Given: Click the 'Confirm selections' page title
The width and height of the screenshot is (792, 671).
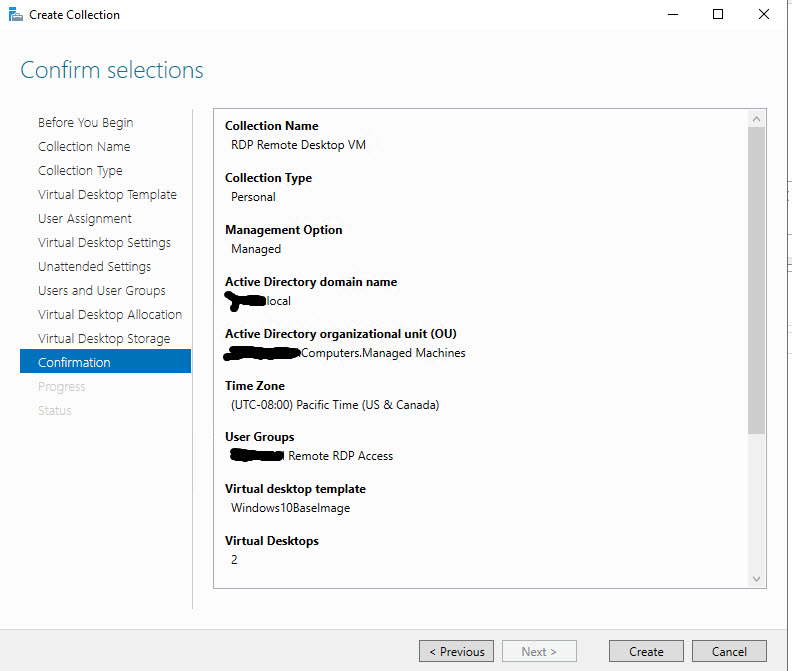Looking at the screenshot, I should click(x=112, y=70).
